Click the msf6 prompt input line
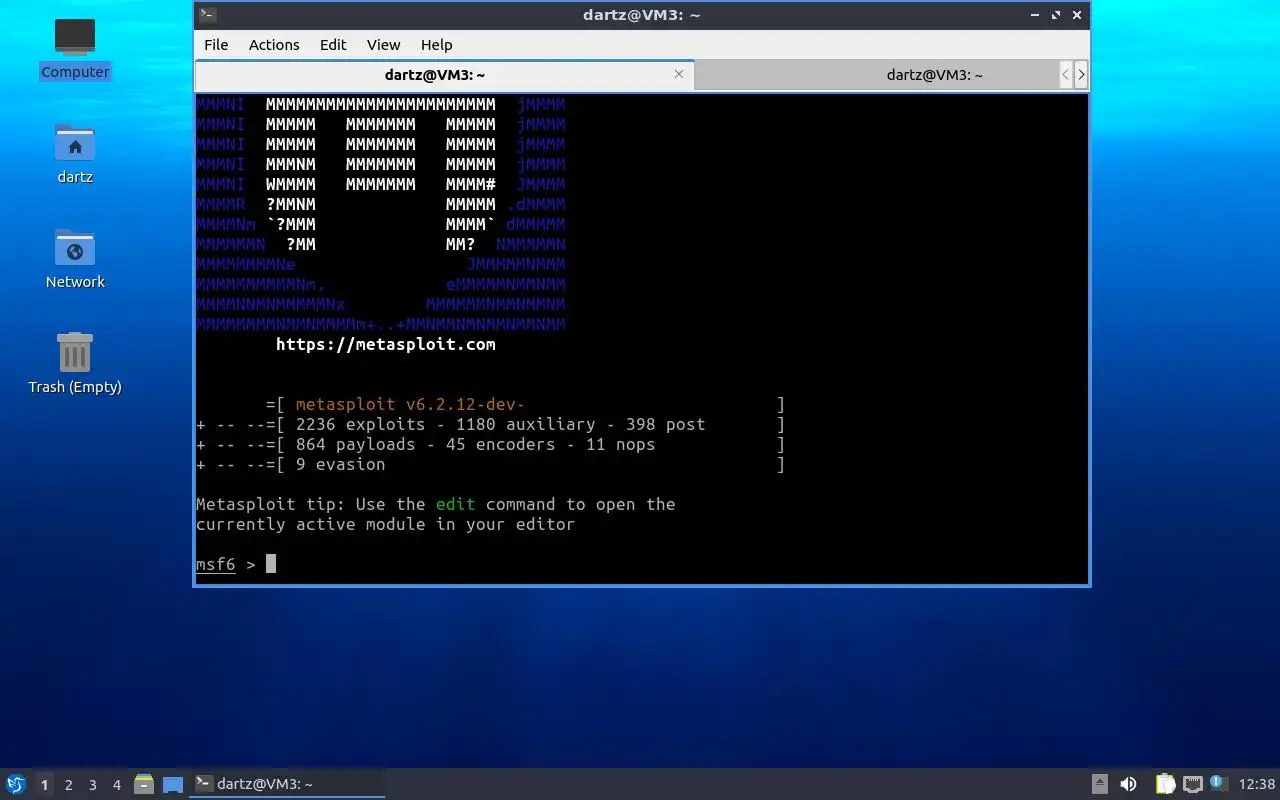 [640, 564]
